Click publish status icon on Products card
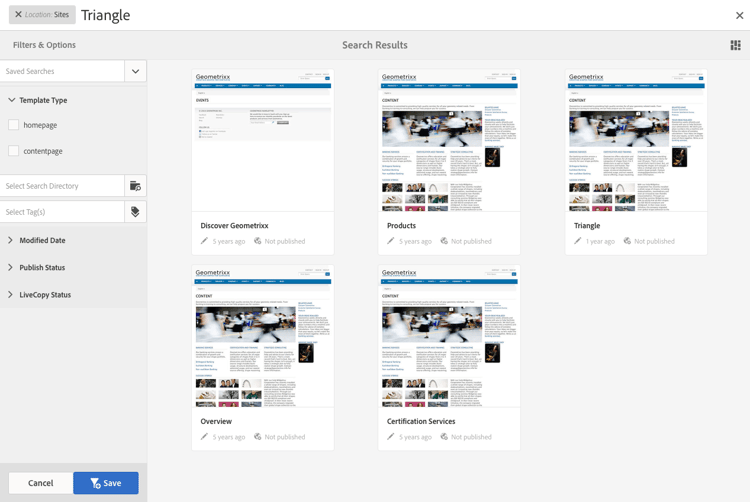 [x=444, y=241]
